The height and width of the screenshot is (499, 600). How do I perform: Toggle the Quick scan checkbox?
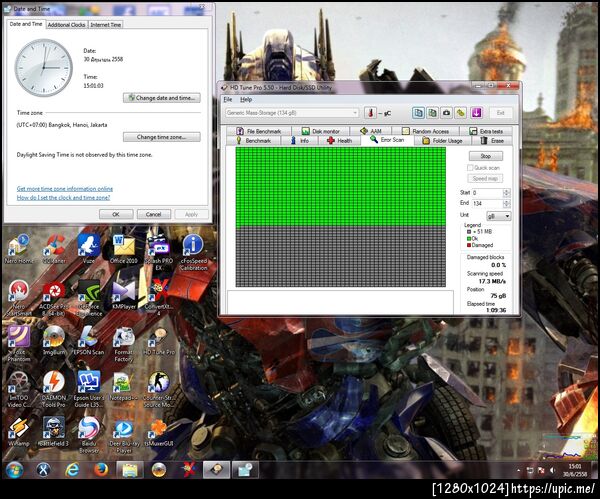470,168
